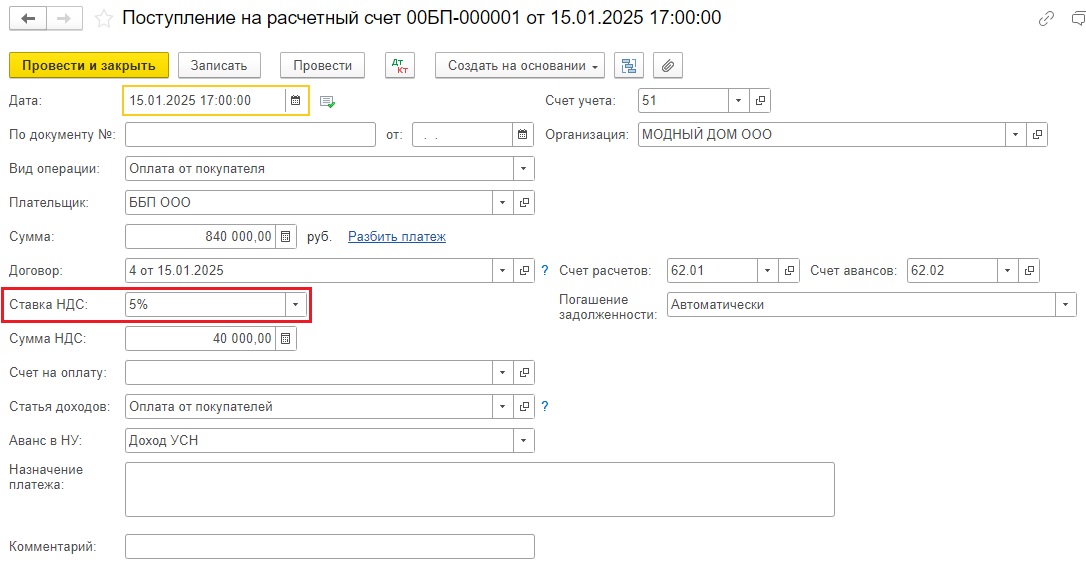Open the document structure (related documents) icon
This screenshot has height=567, width=1086.
pos(629,66)
